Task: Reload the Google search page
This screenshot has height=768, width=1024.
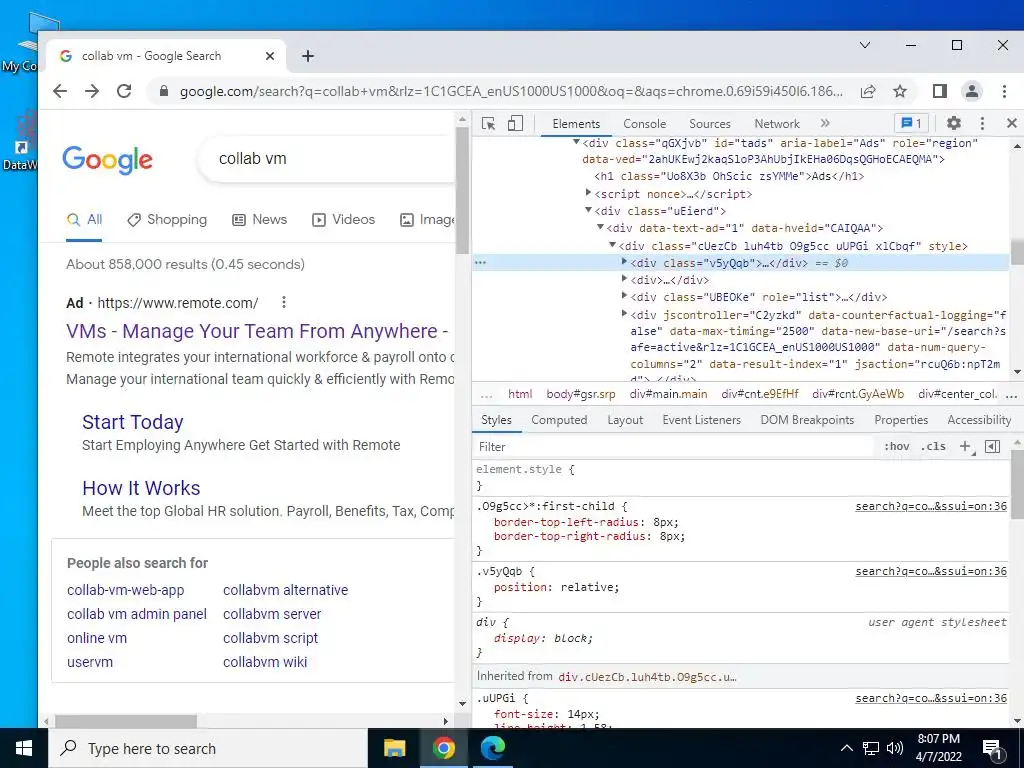Action: point(124,91)
